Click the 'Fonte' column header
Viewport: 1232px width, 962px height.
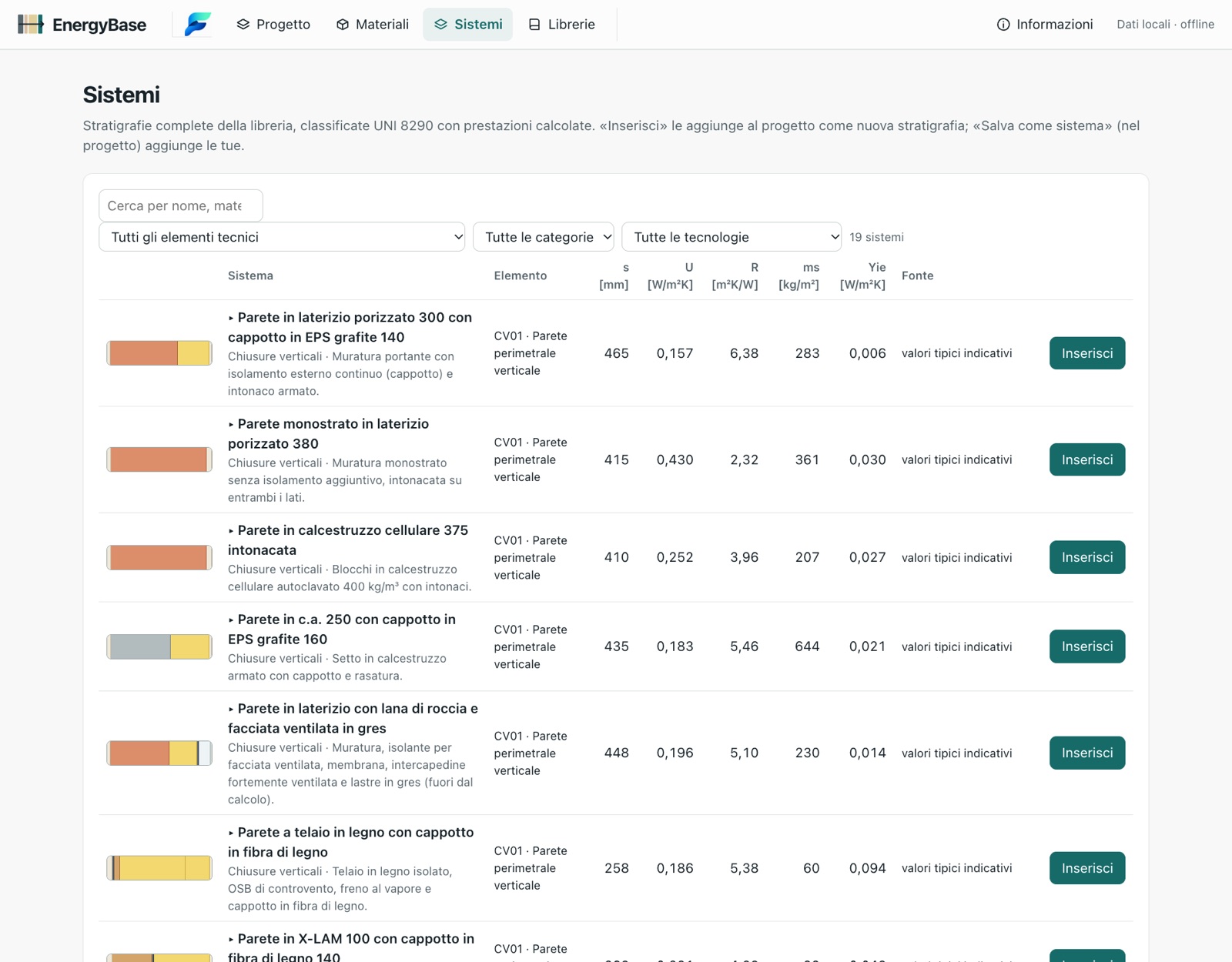pos(918,276)
